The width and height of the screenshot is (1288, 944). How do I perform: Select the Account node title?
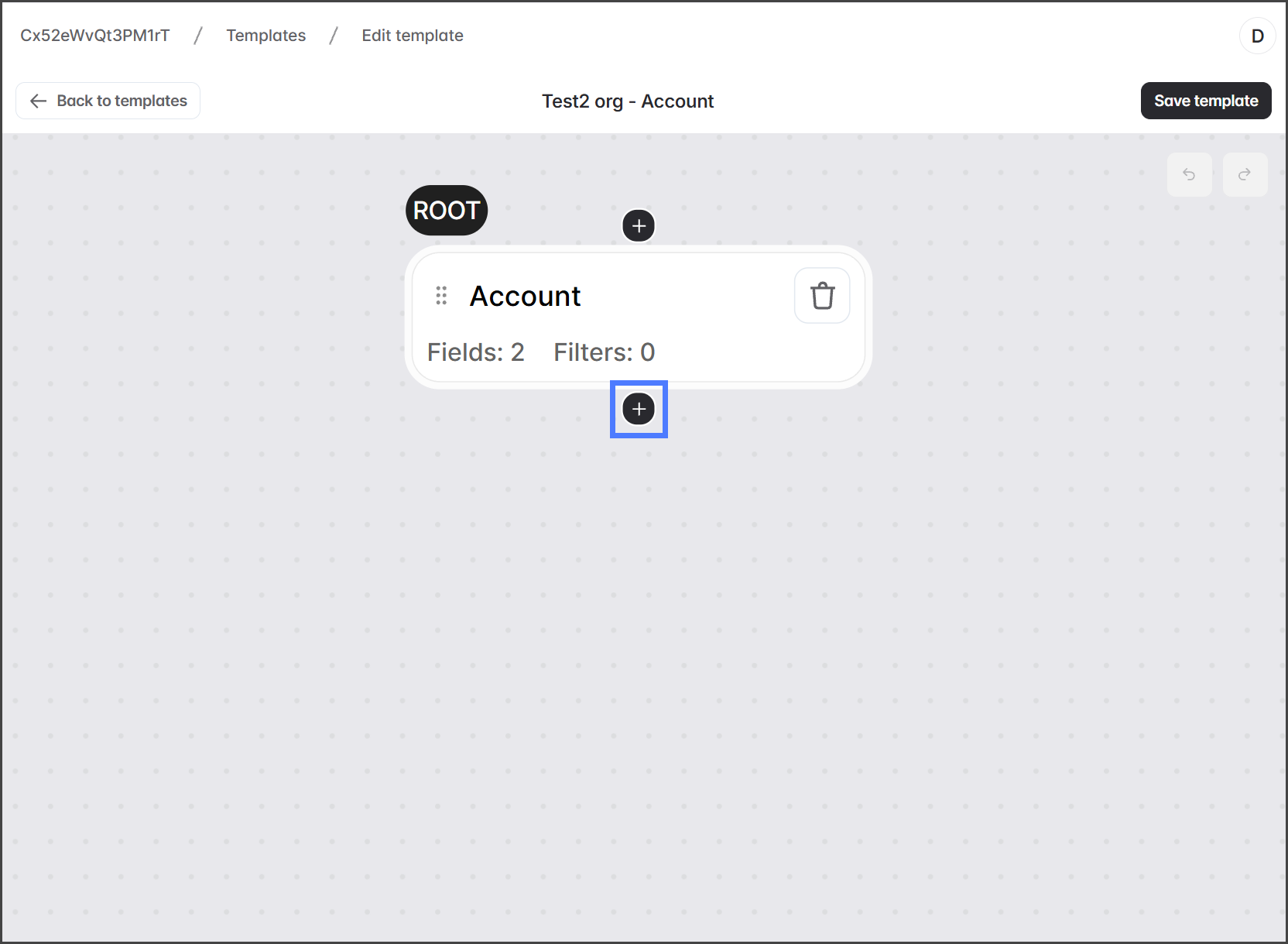525,297
